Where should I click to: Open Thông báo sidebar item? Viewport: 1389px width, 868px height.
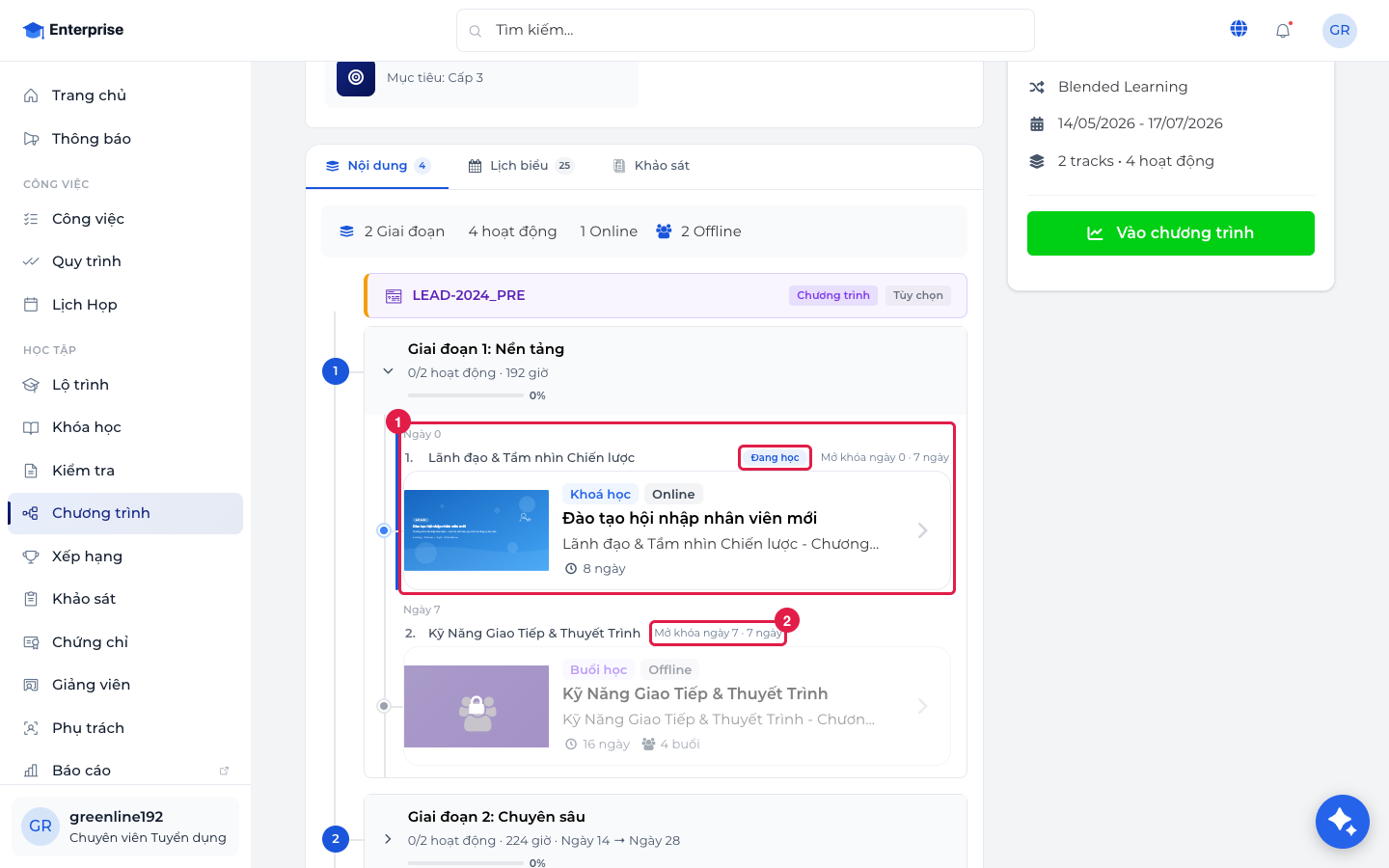(125, 139)
